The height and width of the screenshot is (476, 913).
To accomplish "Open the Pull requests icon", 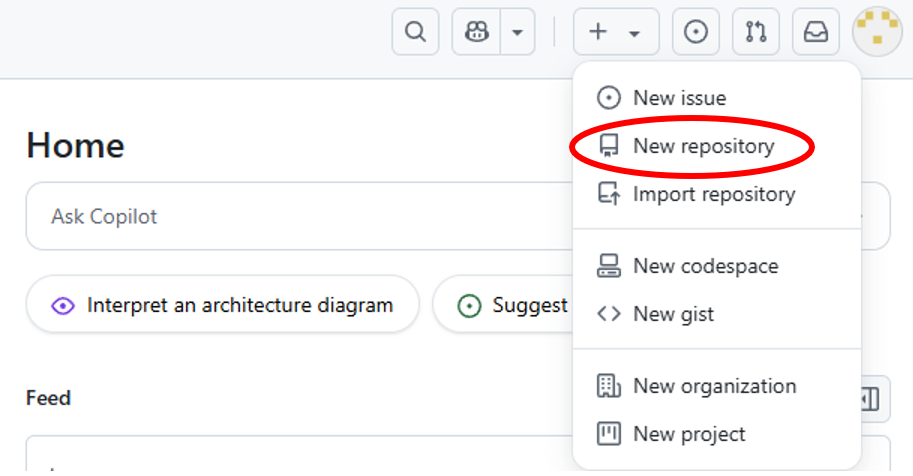I will click(x=756, y=31).
